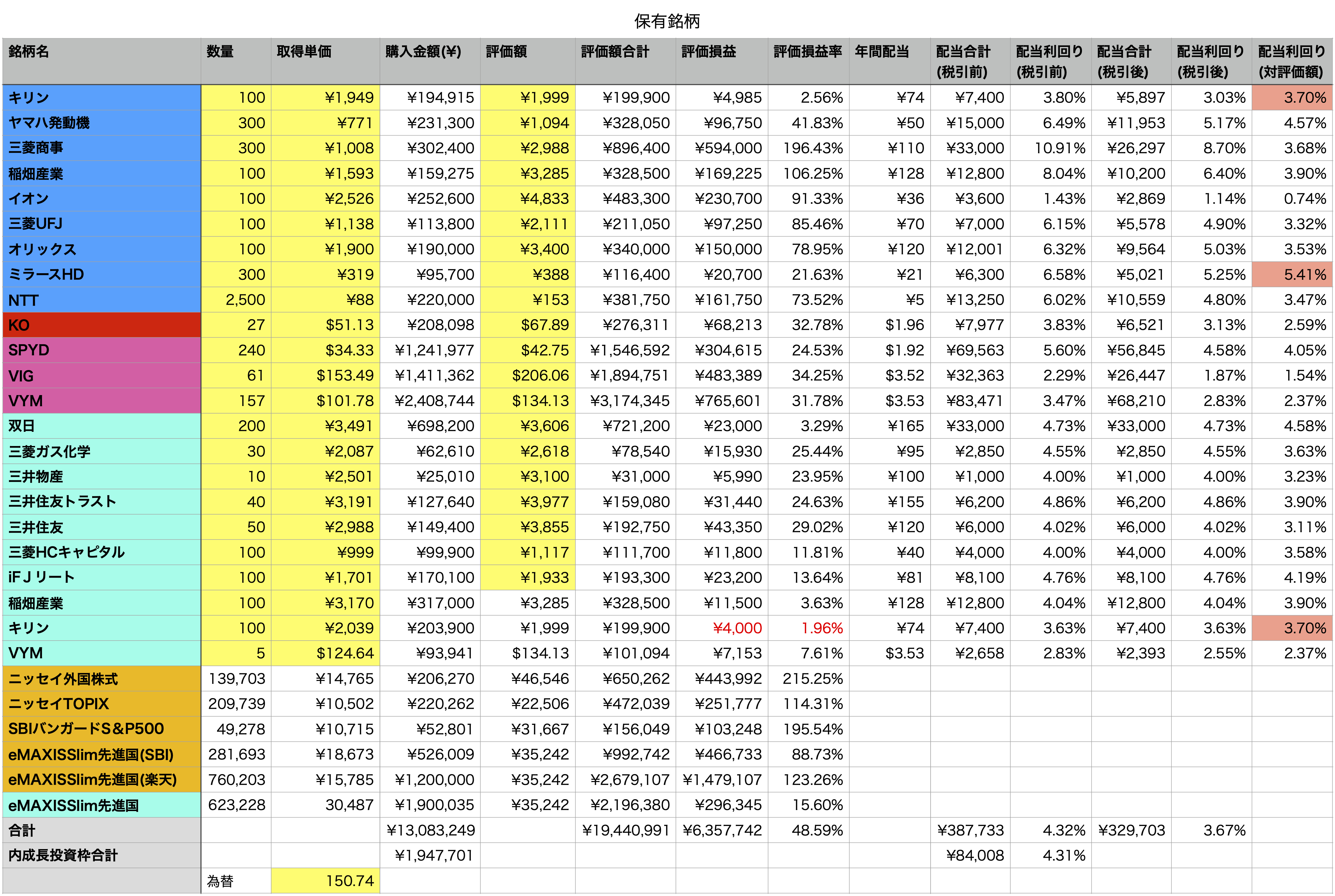Select the 三井住友トラスト name cell

click(102, 502)
